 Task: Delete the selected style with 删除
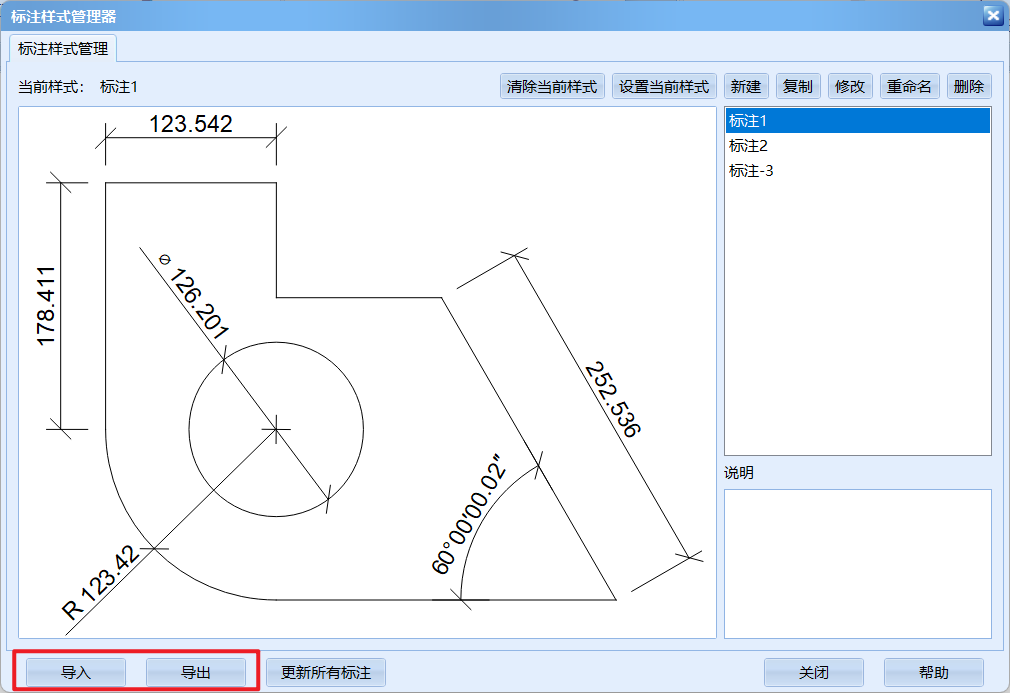click(x=968, y=87)
